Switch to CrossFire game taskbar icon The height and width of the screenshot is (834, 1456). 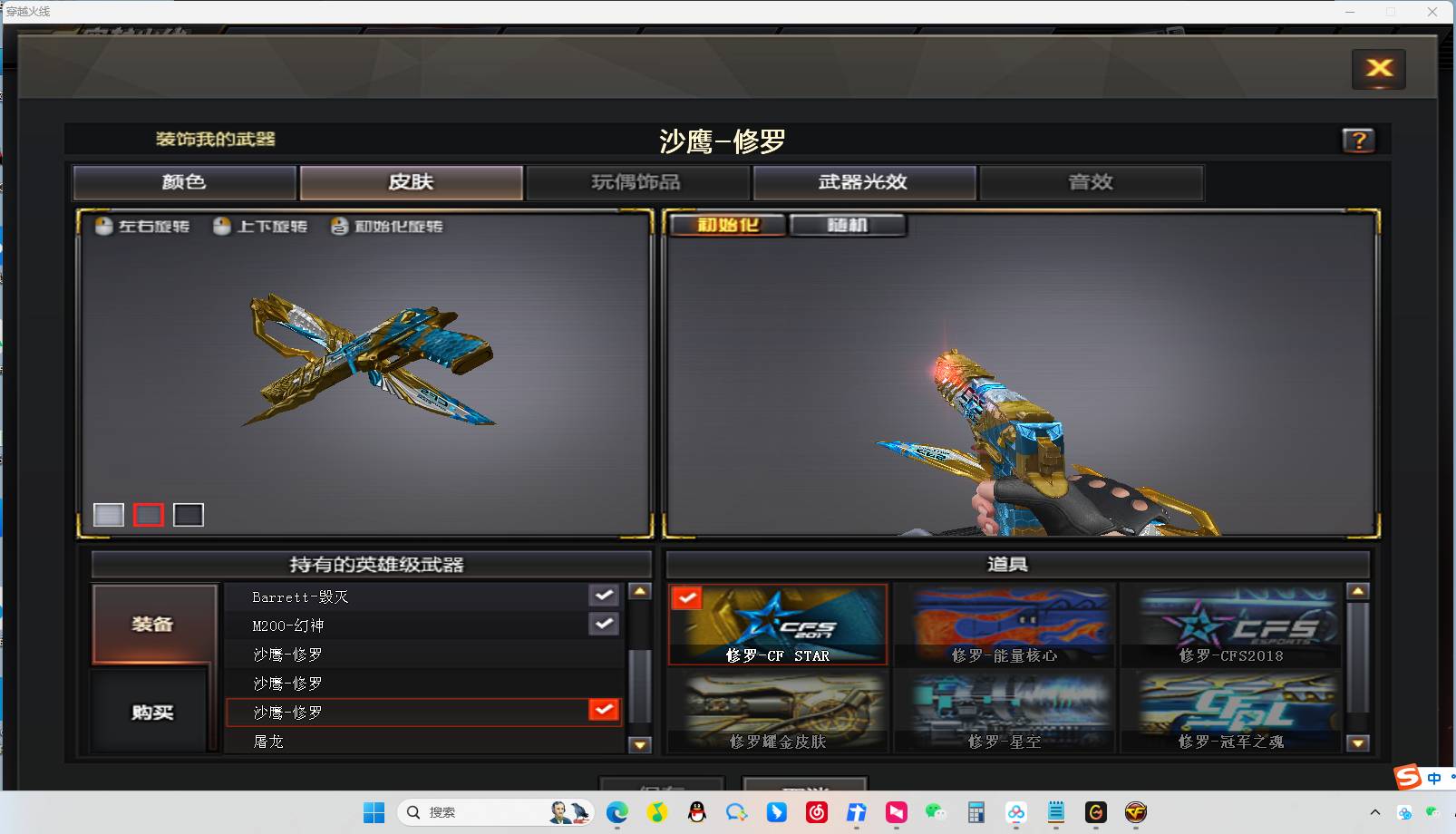pyautogui.click(x=1135, y=812)
